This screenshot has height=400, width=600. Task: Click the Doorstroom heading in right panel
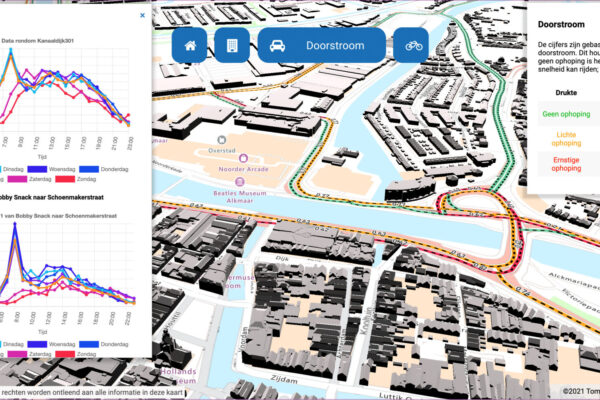(561, 24)
